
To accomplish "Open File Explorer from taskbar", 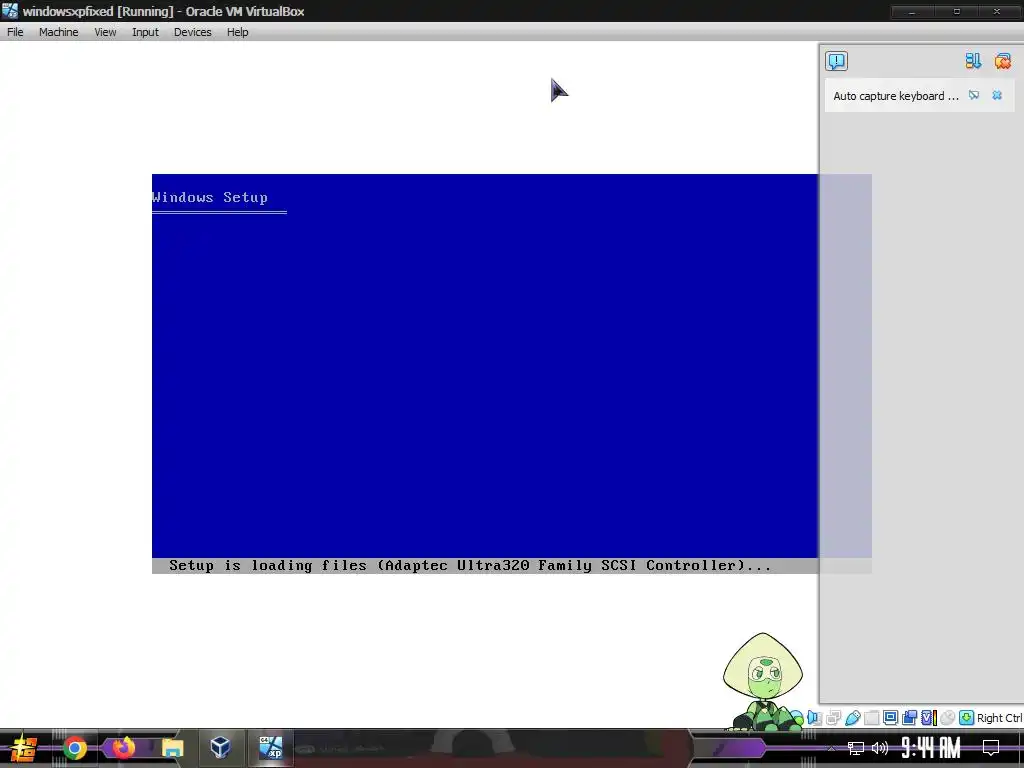I will pyautogui.click(x=172, y=748).
